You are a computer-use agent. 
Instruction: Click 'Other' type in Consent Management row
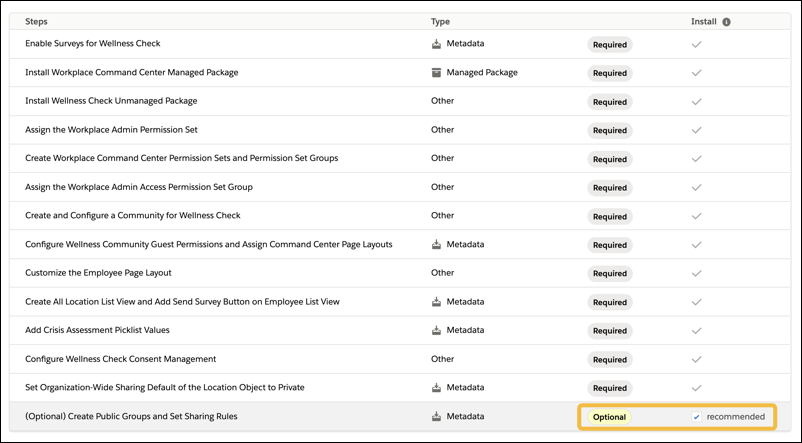pos(442,359)
